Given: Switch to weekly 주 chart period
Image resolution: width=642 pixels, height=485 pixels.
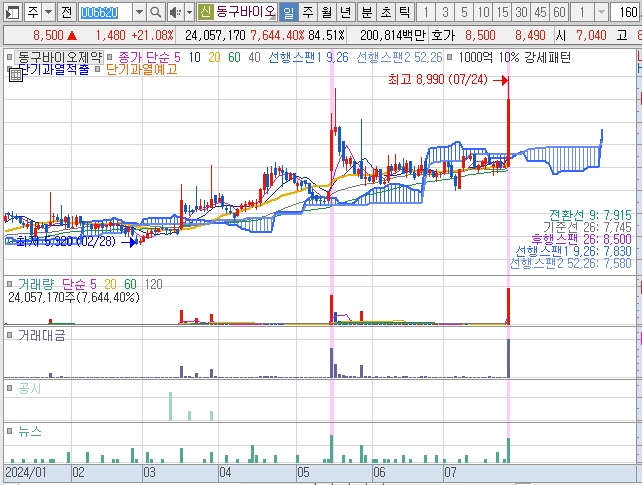Looking at the screenshot, I should pyautogui.click(x=308, y=12).
